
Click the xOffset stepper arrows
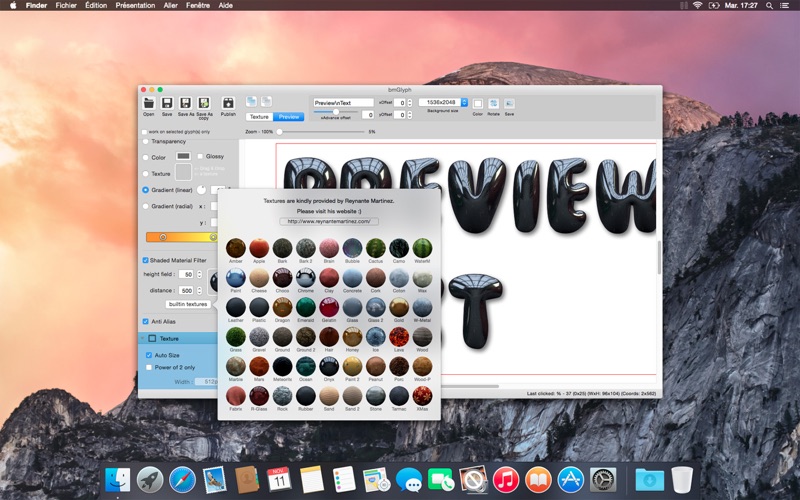410,103
